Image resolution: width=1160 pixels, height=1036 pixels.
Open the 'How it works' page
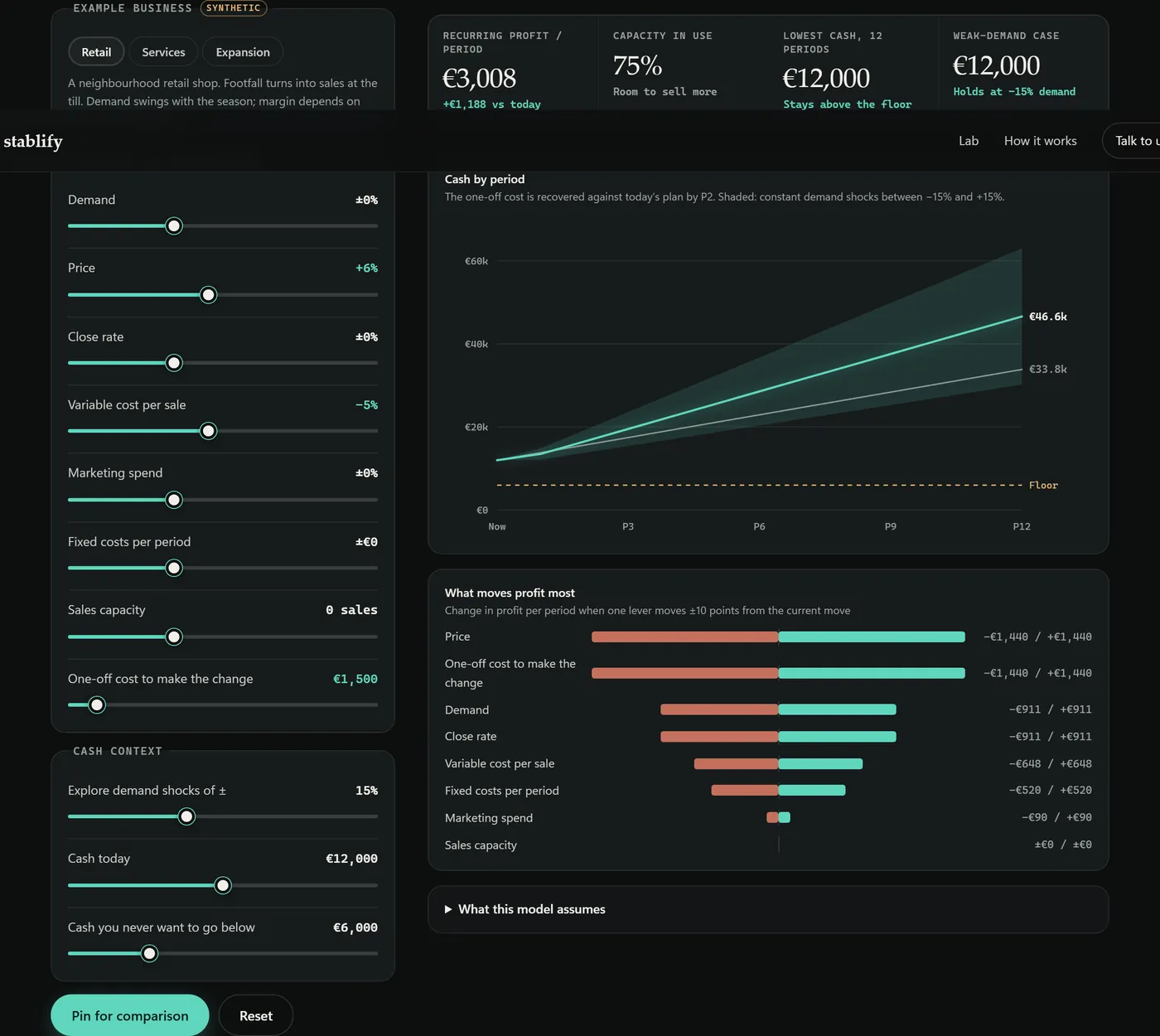(x=1041, y=141)
